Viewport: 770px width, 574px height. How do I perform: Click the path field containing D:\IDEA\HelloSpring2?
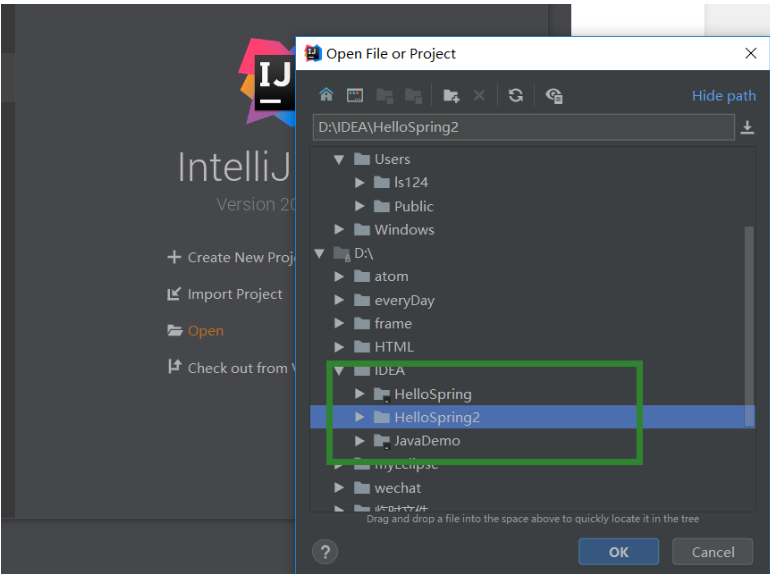click(523, 127)
